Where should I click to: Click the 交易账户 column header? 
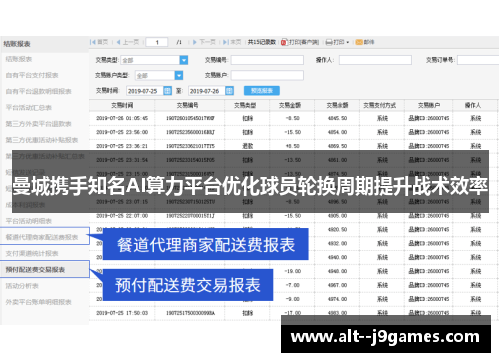click(x=429, y=105)
